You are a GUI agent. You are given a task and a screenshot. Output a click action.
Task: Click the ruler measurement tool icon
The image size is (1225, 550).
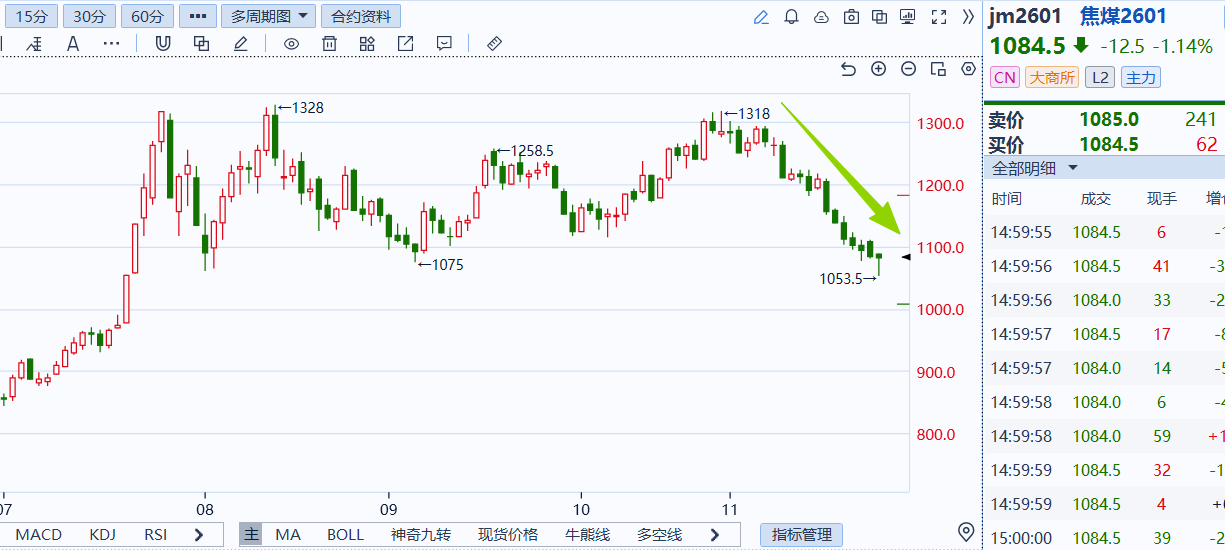[494, 44]
